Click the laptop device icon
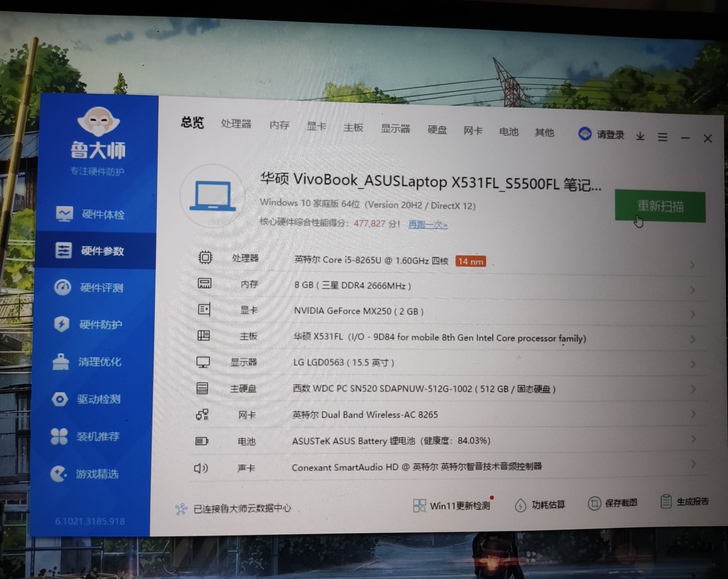728x579 pixels. tap(213, 195)
